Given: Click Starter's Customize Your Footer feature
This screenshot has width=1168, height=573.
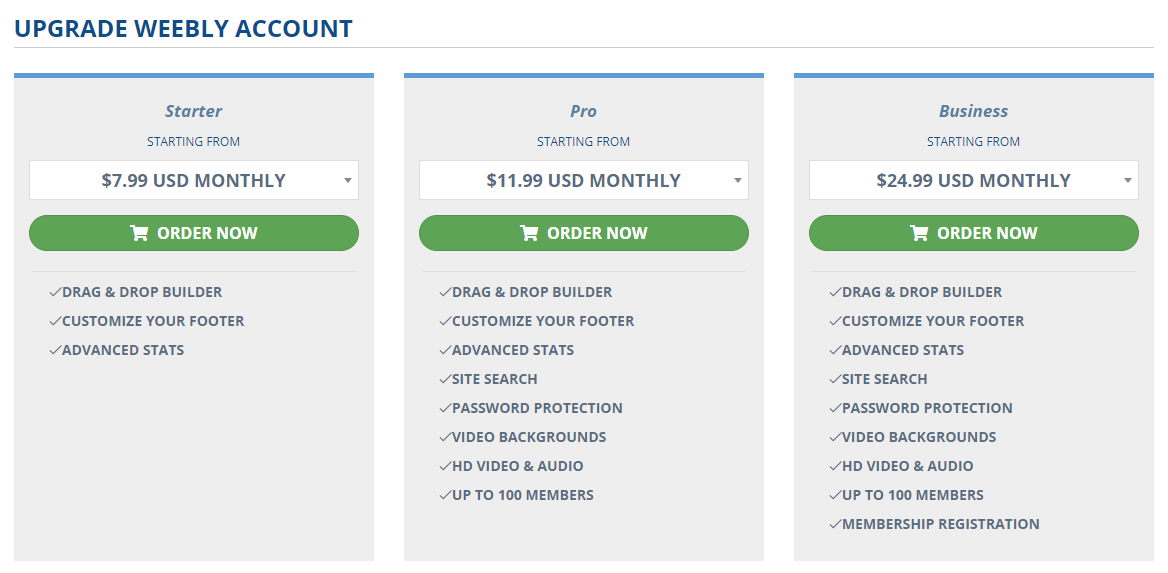Looking at the screenshot, I should click(x=153, y=321).
